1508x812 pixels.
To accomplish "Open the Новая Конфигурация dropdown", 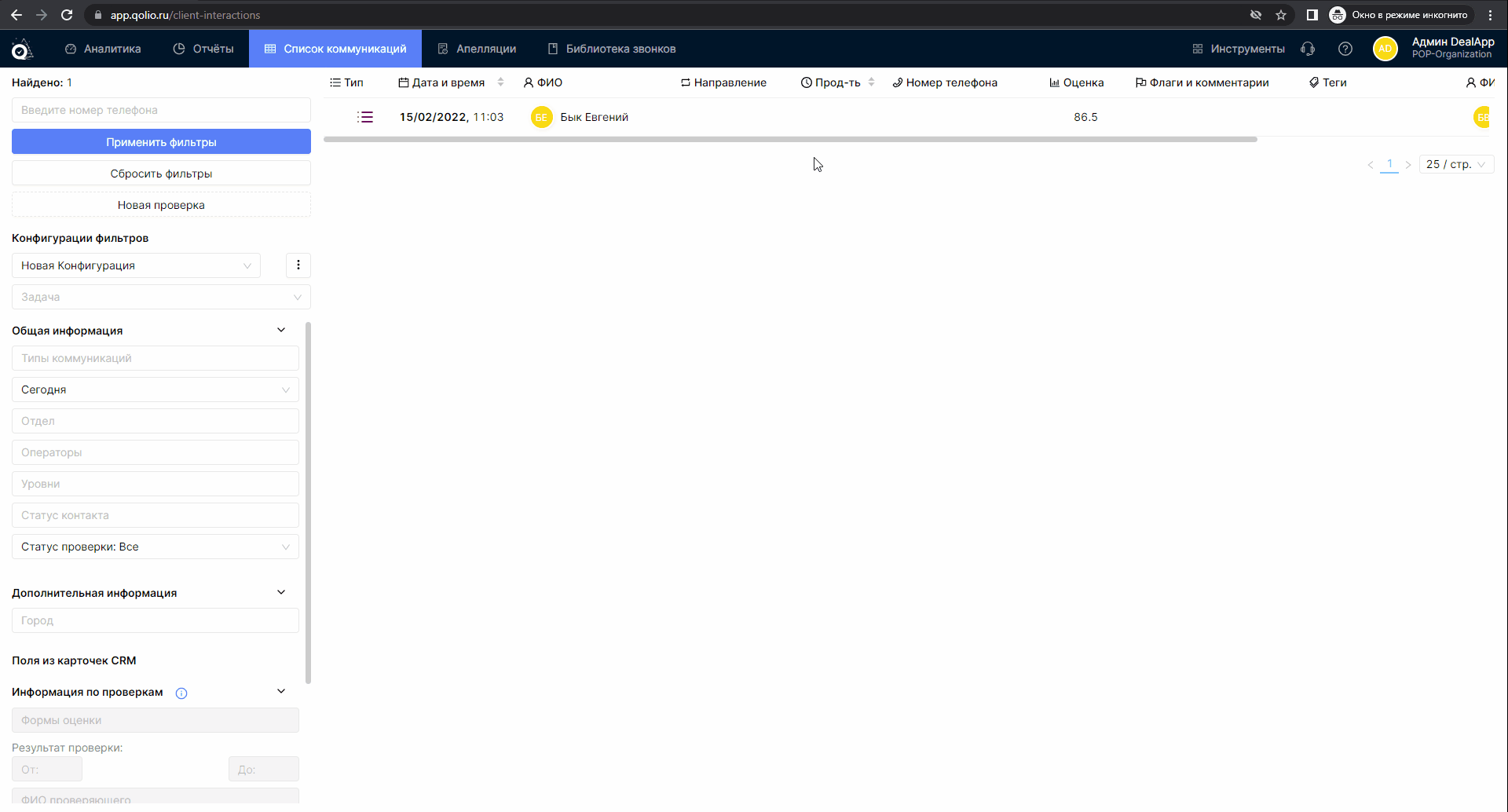I will [136, 265].
